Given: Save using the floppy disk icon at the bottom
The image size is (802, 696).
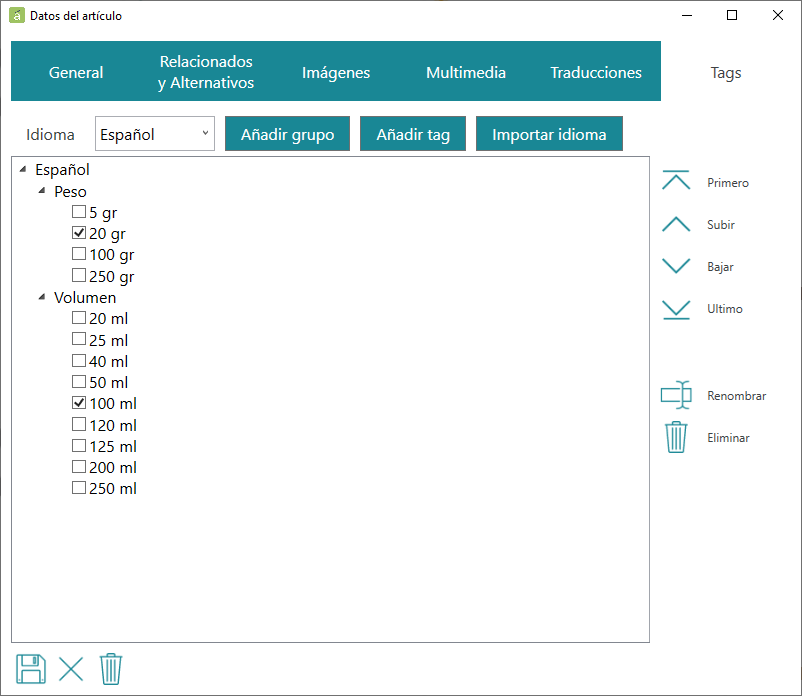Looking at the screenshot, I should (x=31, y=668).
